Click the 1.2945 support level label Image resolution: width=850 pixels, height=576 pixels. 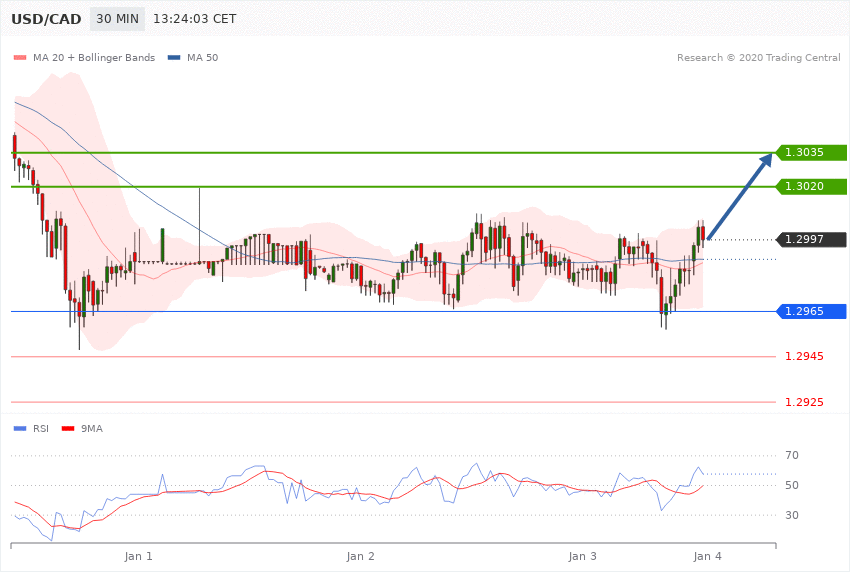click(804, 356)
